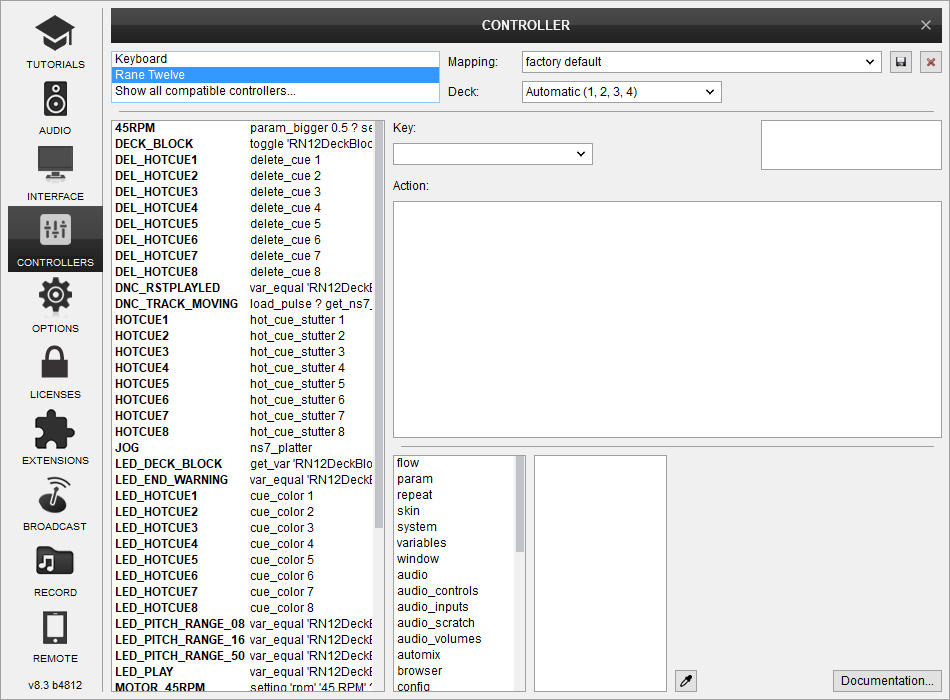Open the Broadcast settings section

point(55,504)
